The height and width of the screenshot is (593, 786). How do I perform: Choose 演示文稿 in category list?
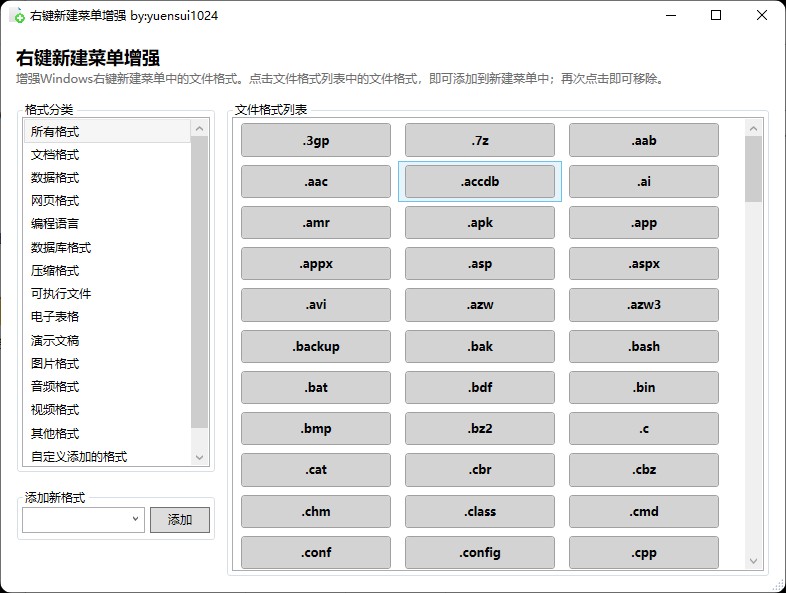[x=107, y=341]
